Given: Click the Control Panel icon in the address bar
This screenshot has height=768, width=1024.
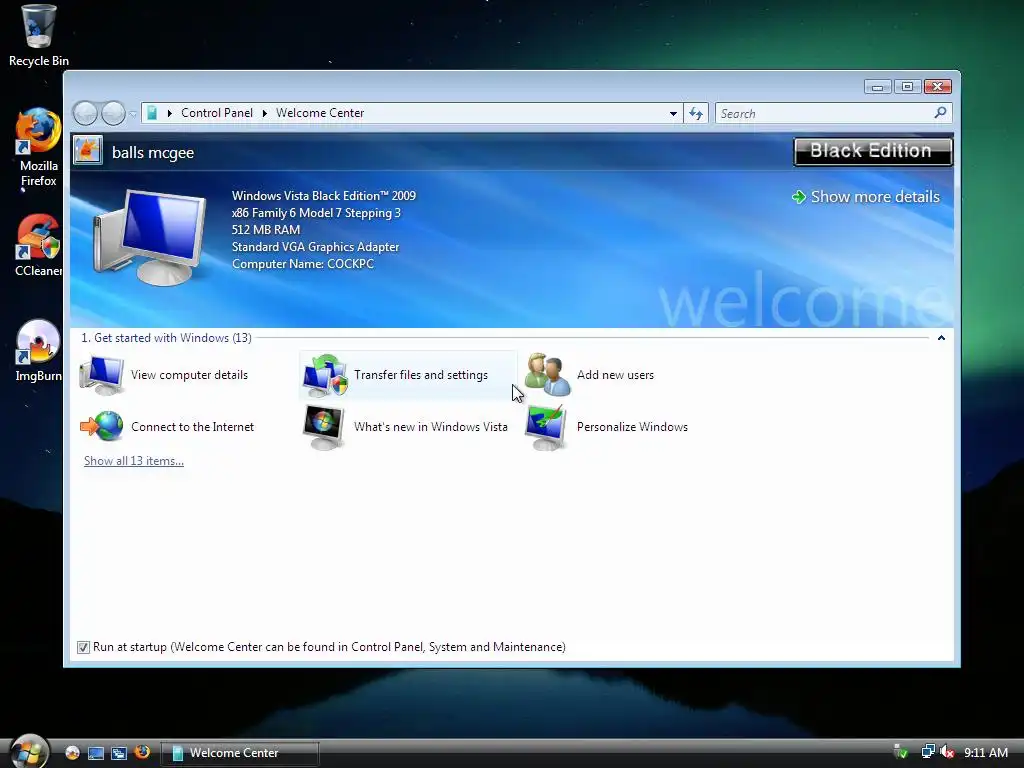Looking at the screenshot, I should click(152, 113).
